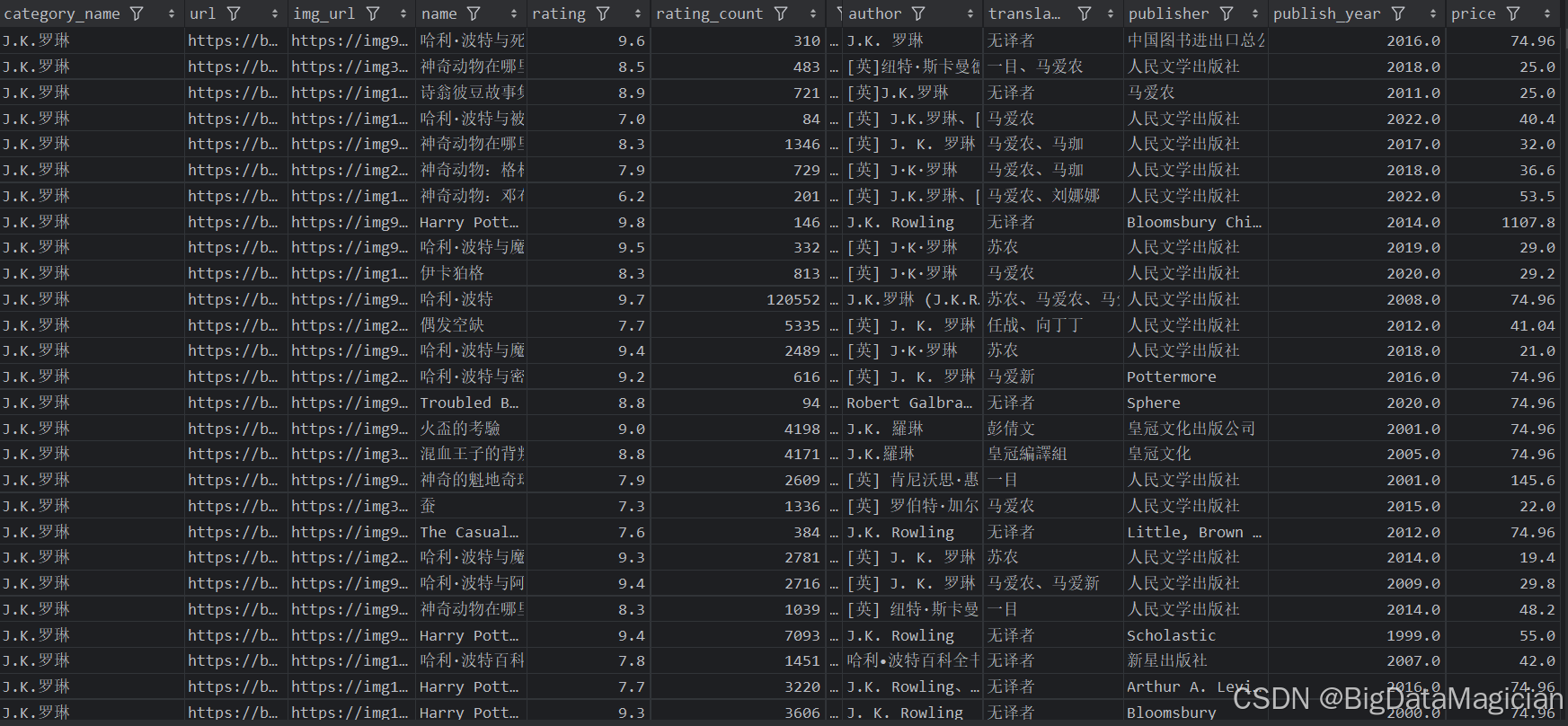
Task: Select price cell 1107.8
Action: click(1528, 222)
